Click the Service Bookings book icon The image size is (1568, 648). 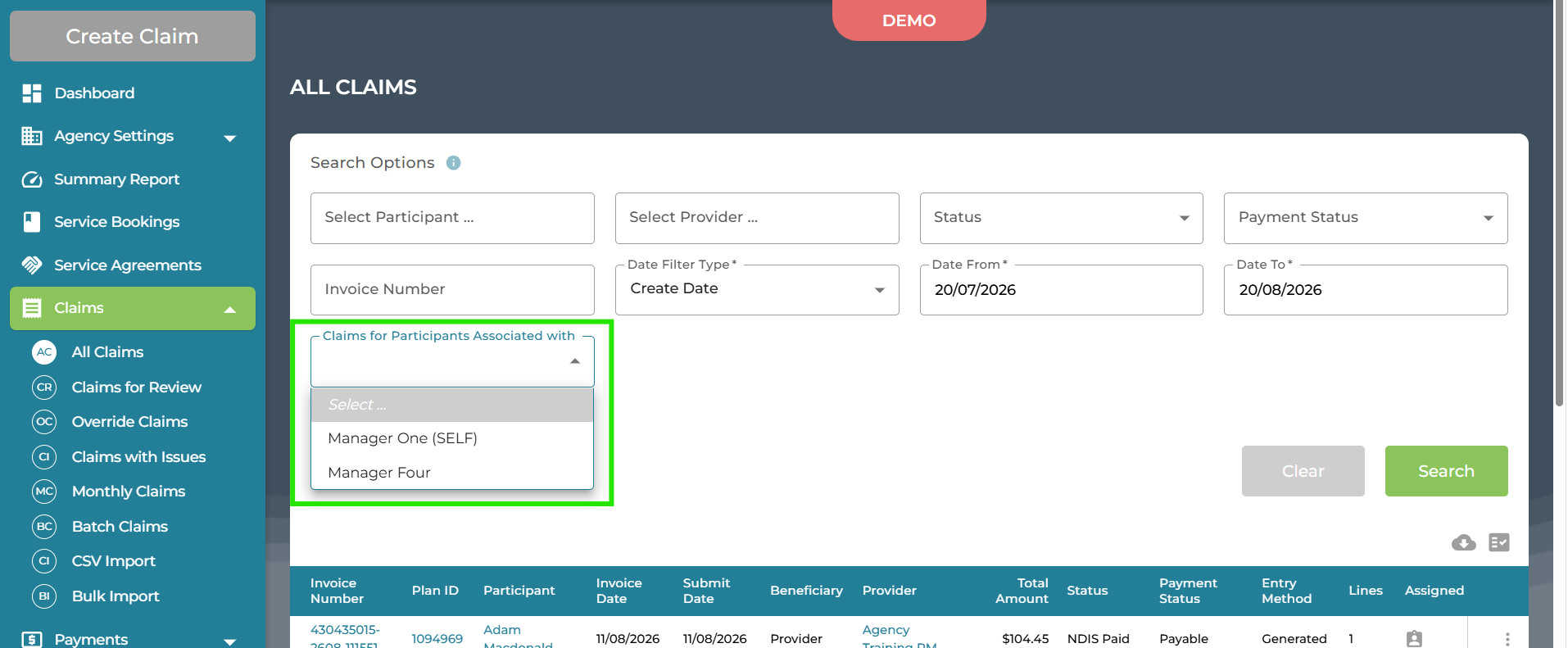pos(32,222)
